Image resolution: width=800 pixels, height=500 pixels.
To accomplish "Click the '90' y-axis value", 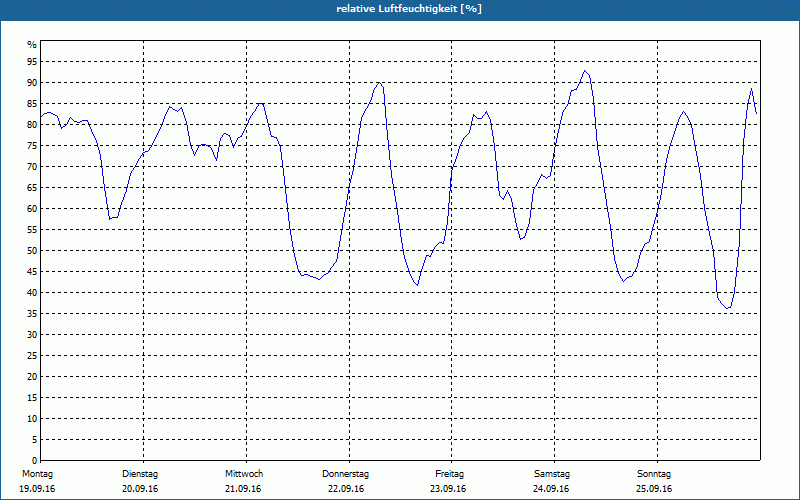I will point(32,83).
